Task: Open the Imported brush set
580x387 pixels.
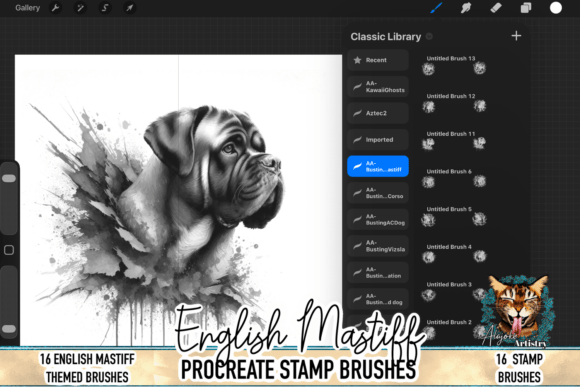Action: point(378,140)
